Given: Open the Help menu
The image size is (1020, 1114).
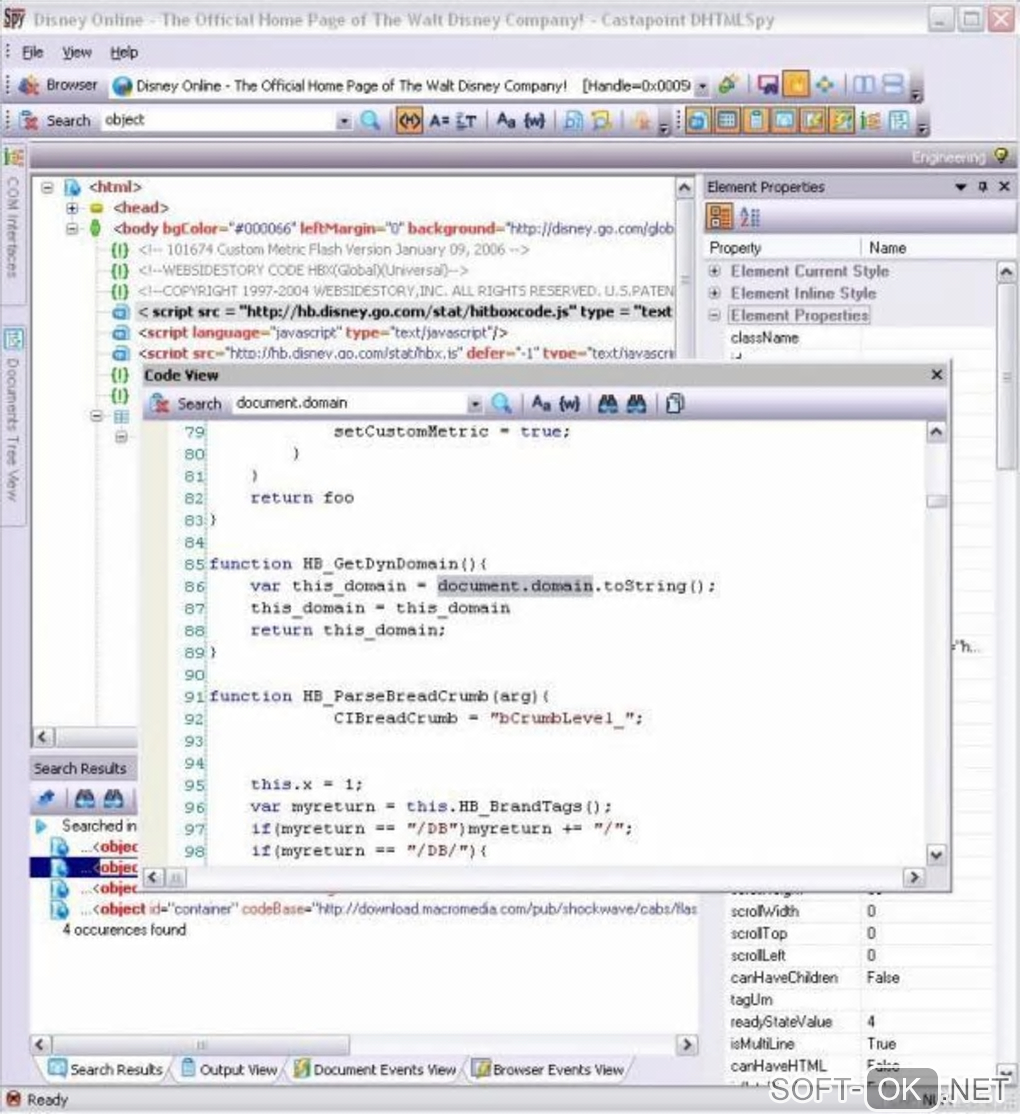Looking at the screenshot, I should coord(124,52).
